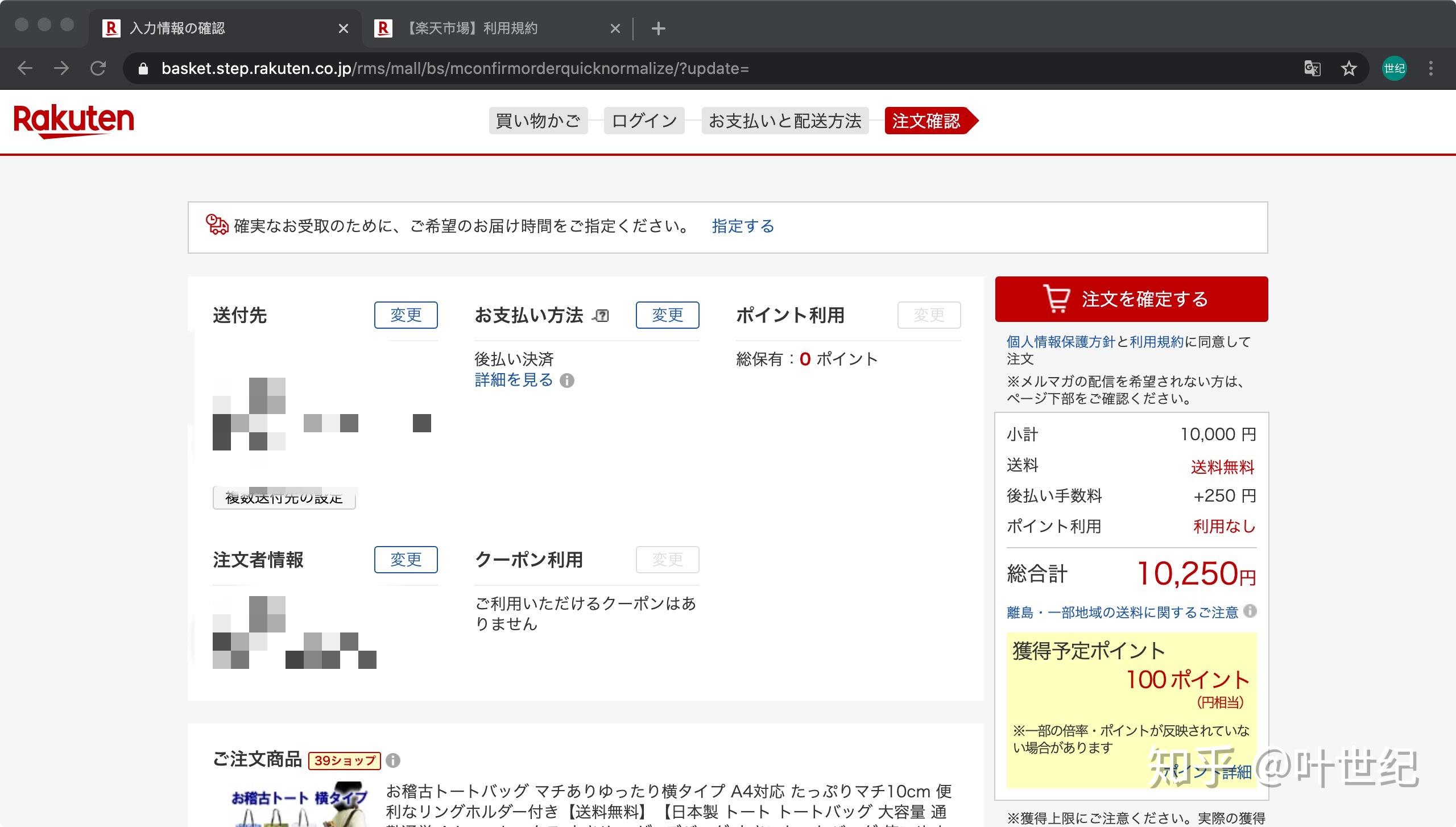Click the お稽古トート product thumbnail
1456x827 pixels.
[299, 805]
